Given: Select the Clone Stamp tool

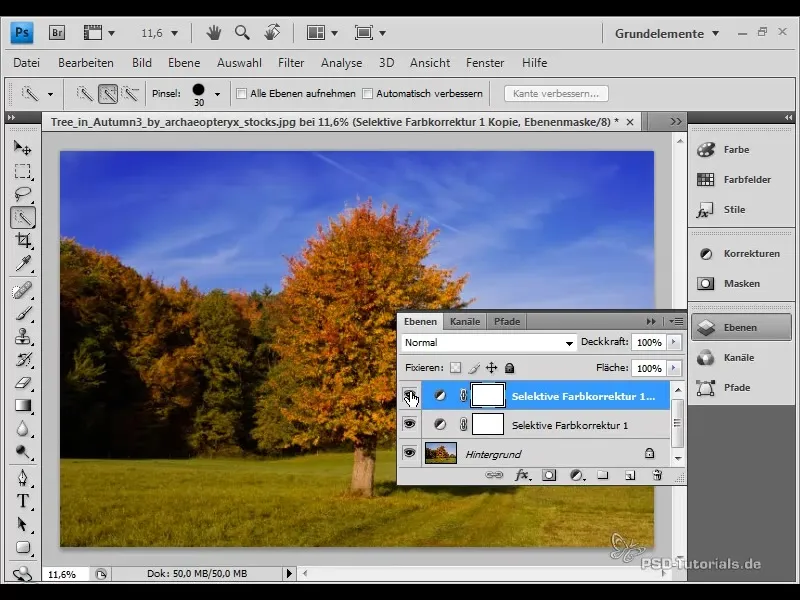Looking at the screenshot, I should 22,337.
